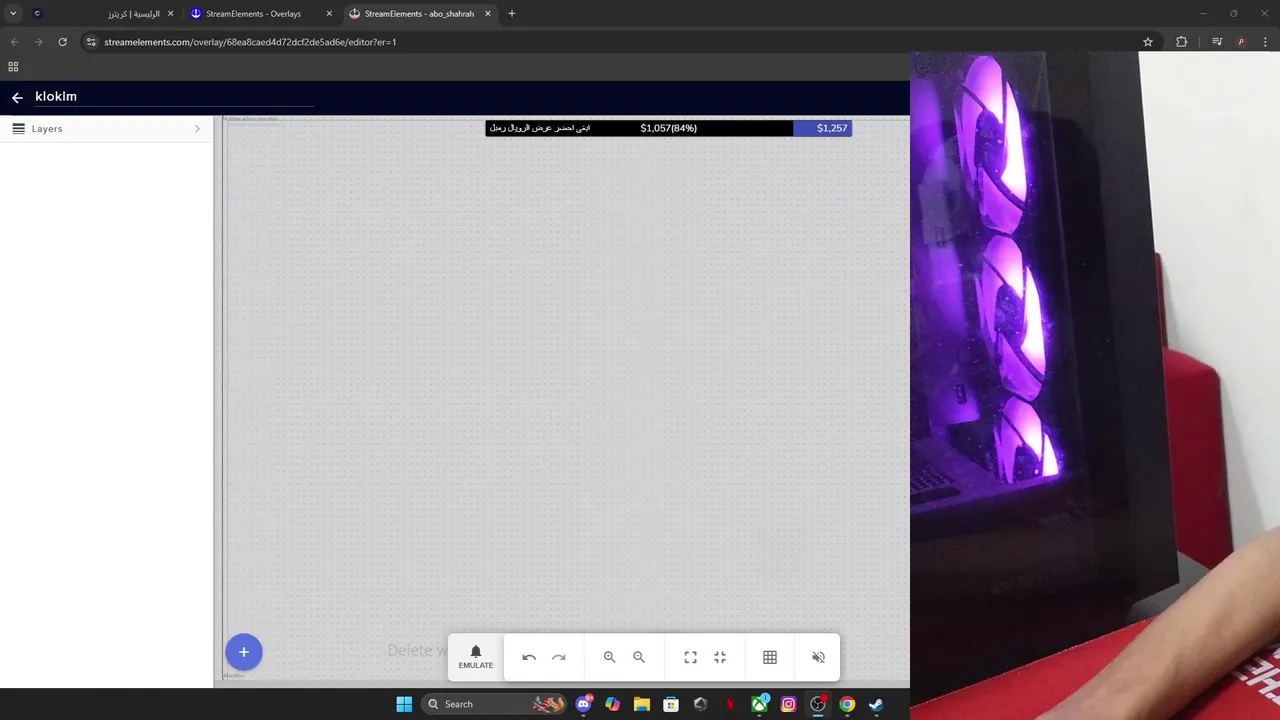Exit fullscreen with the shrink icon
This screenshot has height=720, width=1280.
[x=720, y=657]
